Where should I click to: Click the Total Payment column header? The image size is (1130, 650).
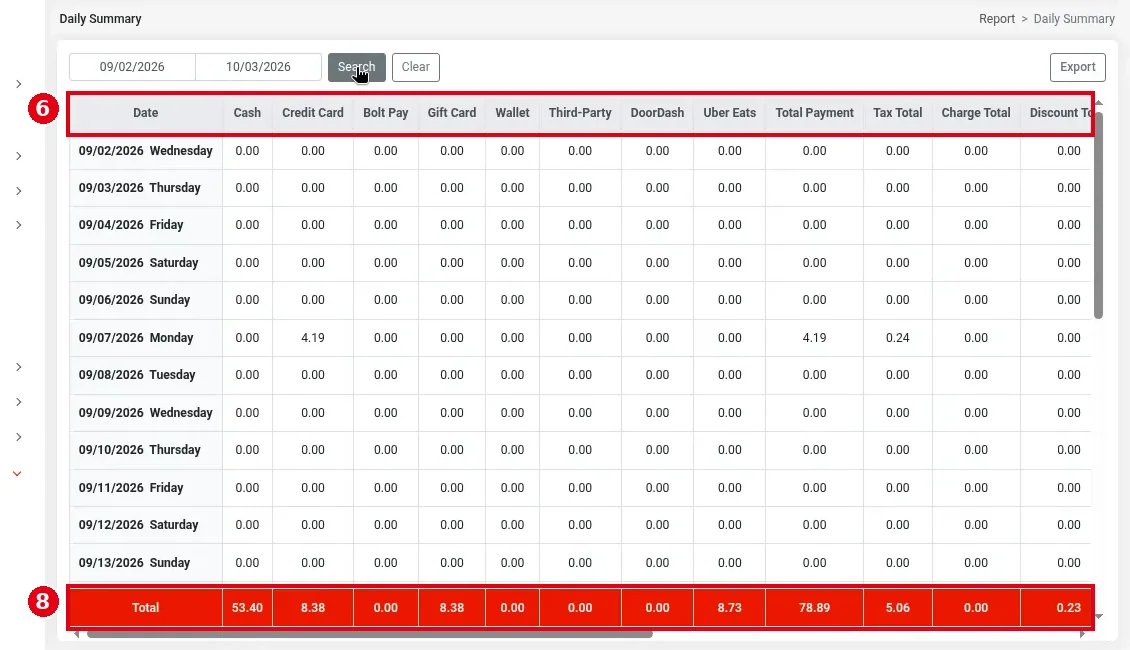[814, 113]
